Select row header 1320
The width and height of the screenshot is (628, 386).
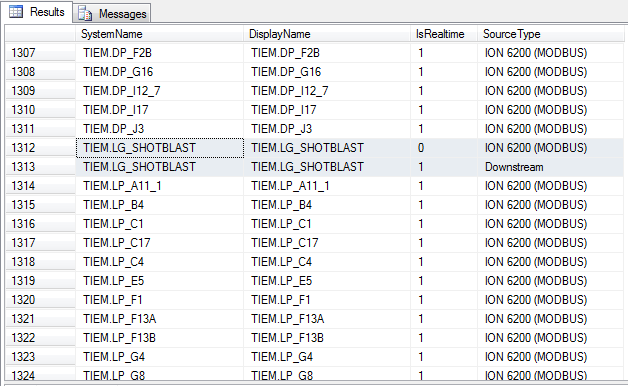coord(40,300)
